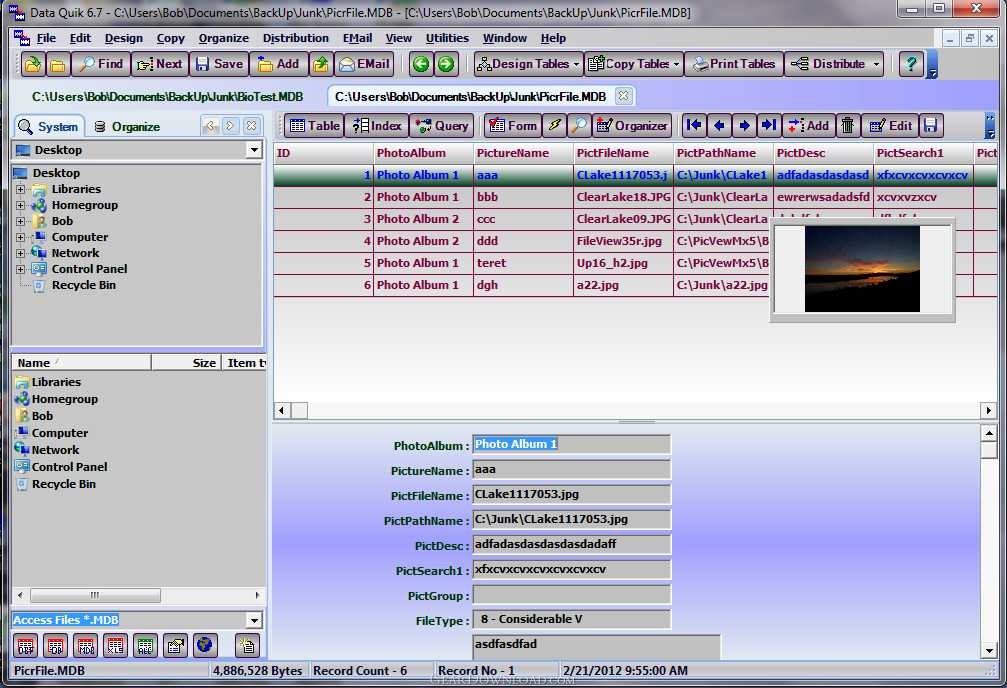This screenshot has width=1007, height=688.
Task: Expand the Bob tree node
Action: click(21, 222)
